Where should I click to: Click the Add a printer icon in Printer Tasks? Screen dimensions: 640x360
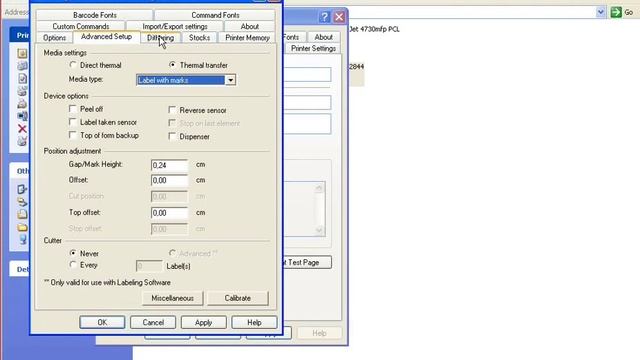(x=22, y=53)
